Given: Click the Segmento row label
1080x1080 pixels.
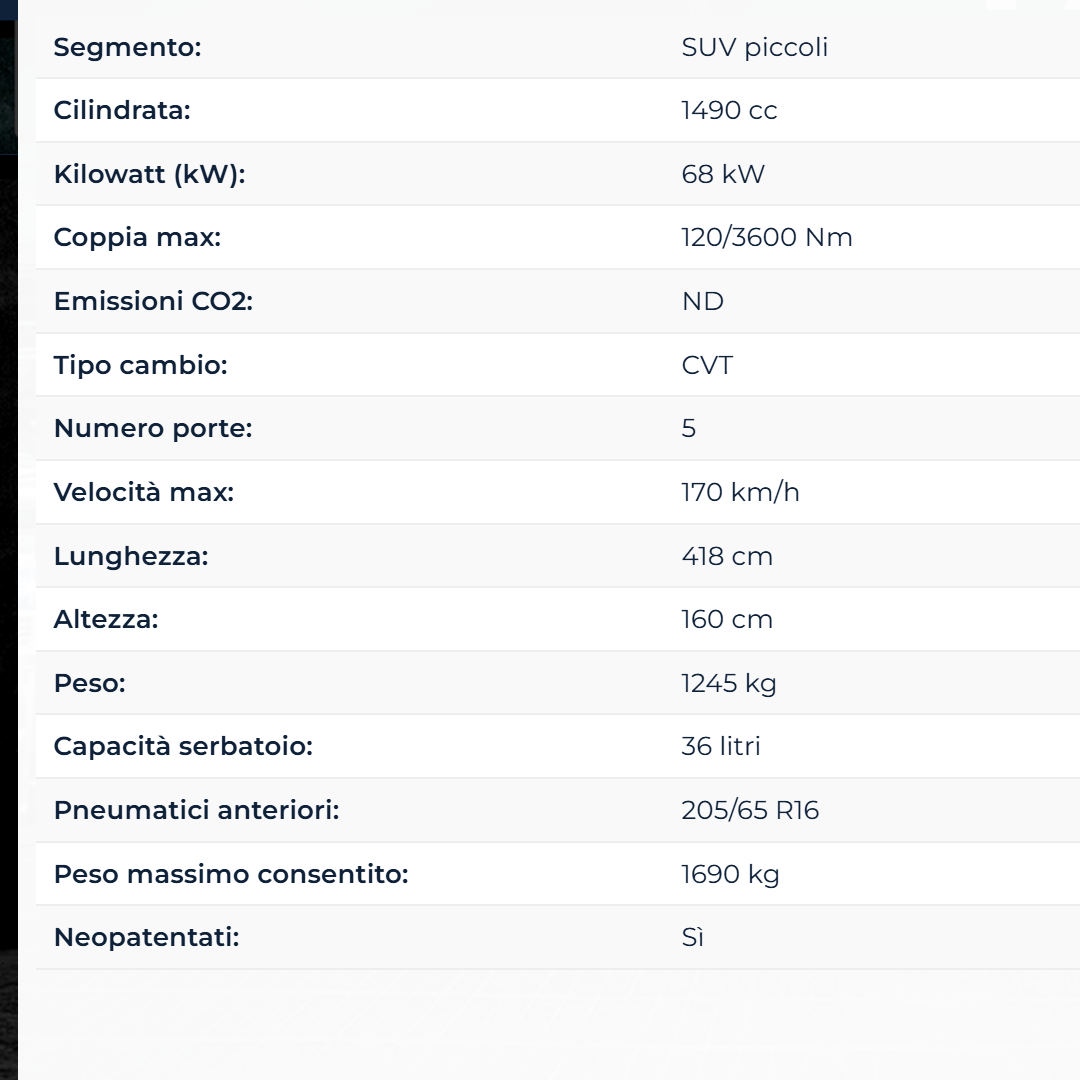Looking at the screenshot, I should pyautogui.click(x=127, y=47).
